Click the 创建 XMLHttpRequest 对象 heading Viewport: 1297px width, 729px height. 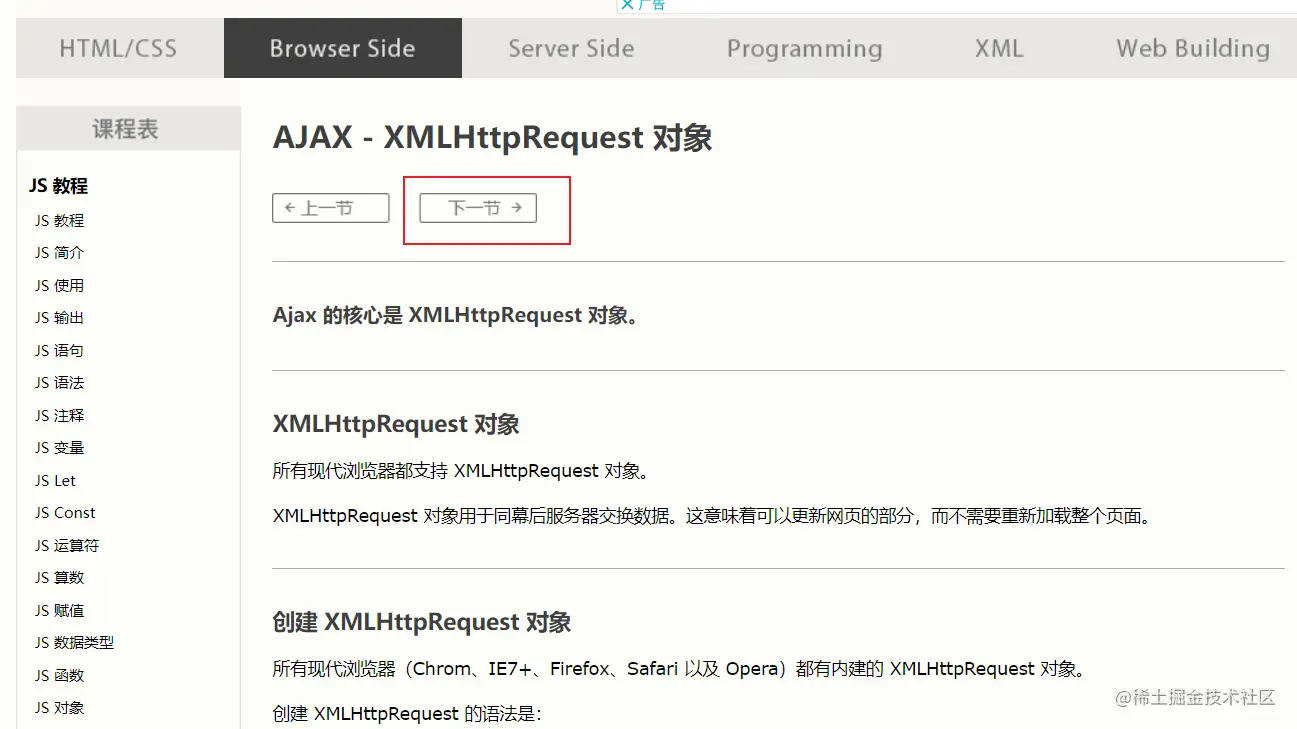click(422, 622)
